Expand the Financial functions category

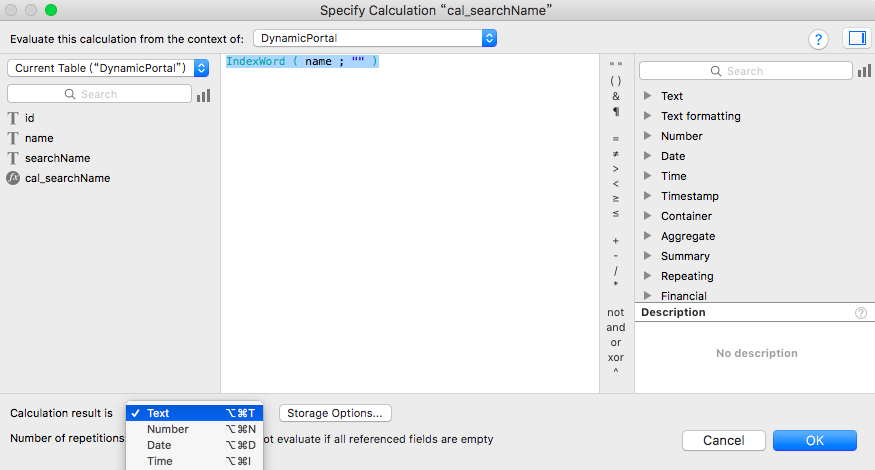pyautogui.click(x=647, y=296)
